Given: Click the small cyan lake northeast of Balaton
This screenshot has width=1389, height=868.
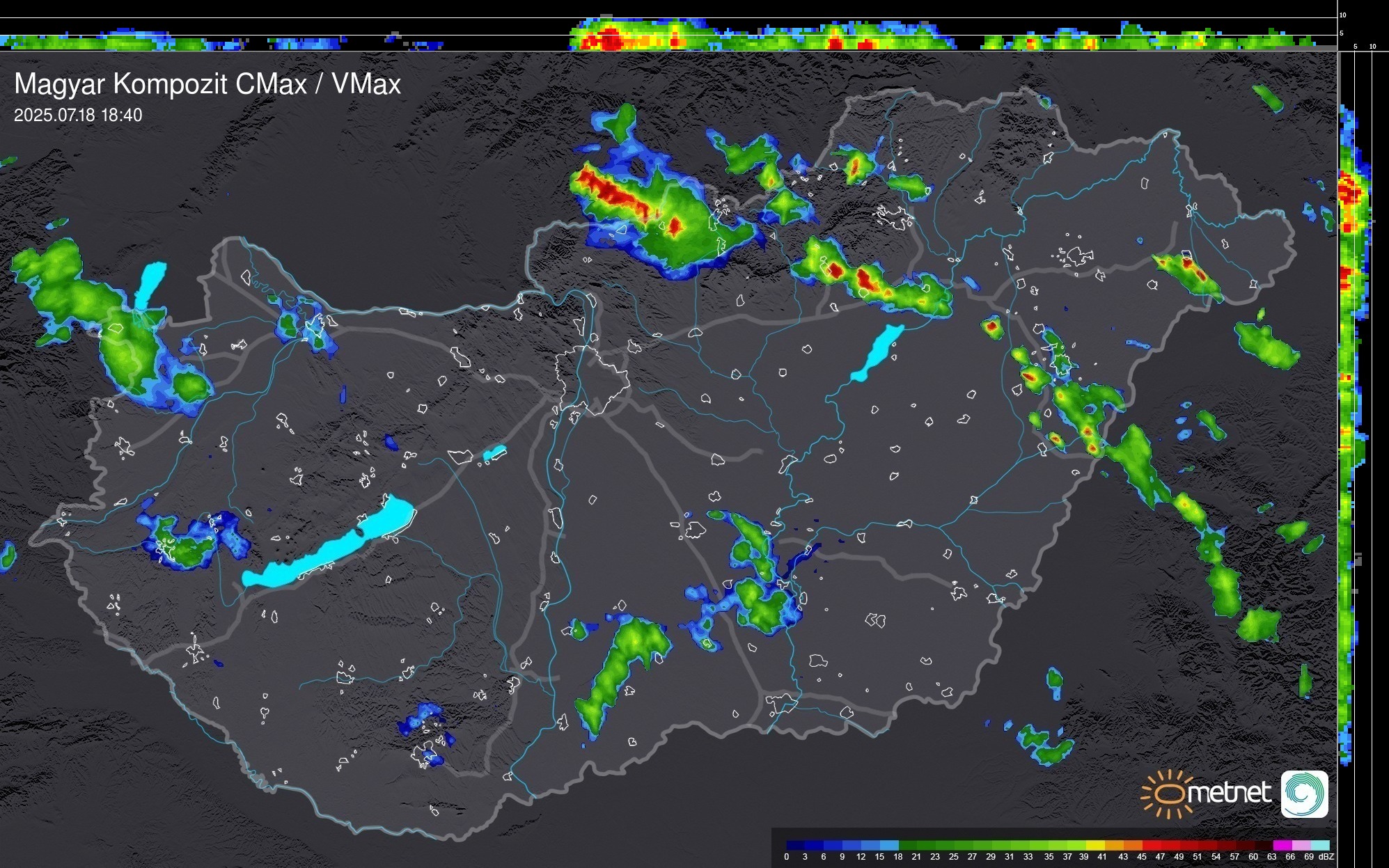Looking at the screenshot, I should [494, 453].
